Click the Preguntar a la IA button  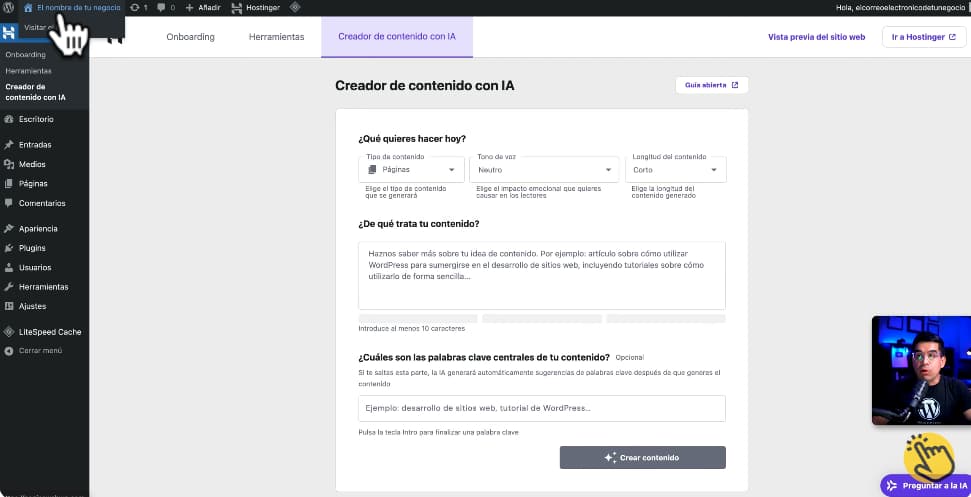tap(926, 486)
